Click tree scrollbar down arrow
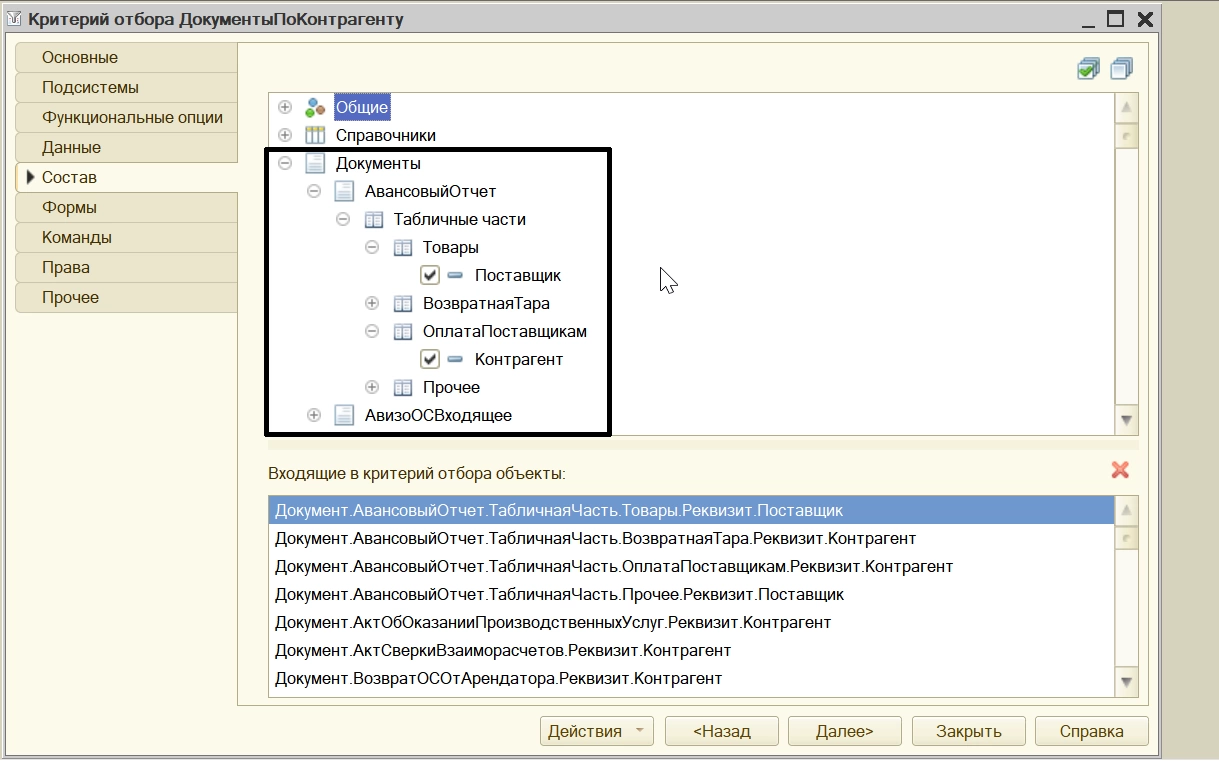Image resolution: width=1219 pixels, height=761 pixels. (x=1127, y=420)
